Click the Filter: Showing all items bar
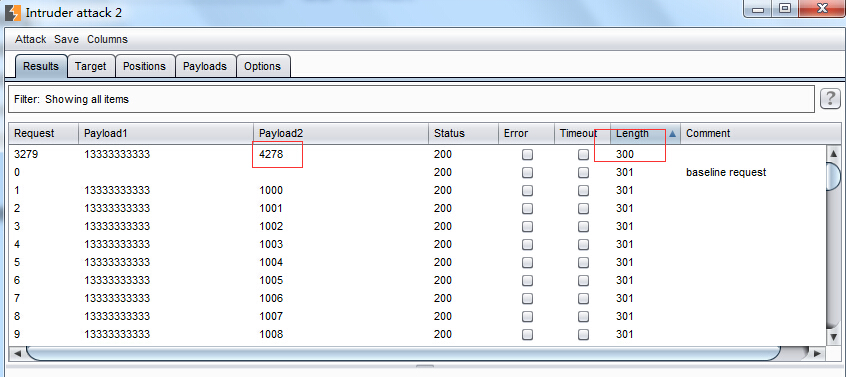 tap(411, 99)
